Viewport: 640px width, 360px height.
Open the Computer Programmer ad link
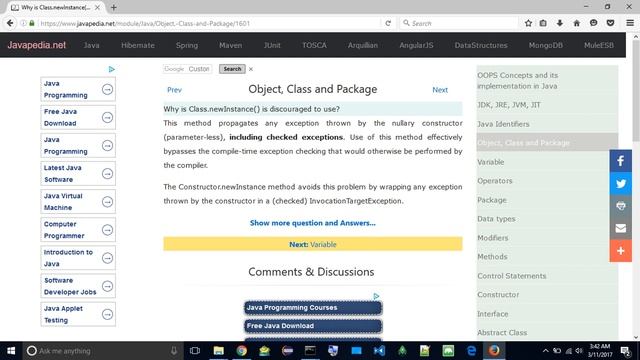point(78,230)
